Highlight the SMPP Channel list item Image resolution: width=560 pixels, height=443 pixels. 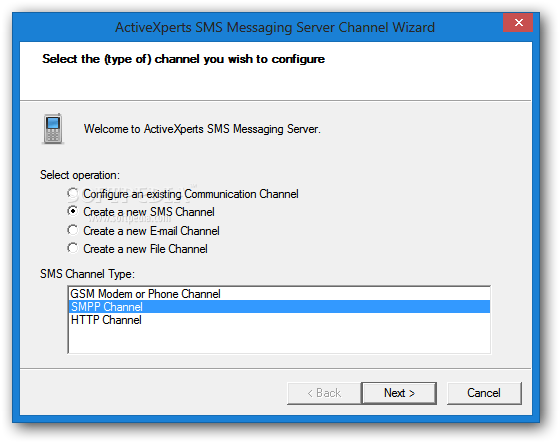pos(279,307)
